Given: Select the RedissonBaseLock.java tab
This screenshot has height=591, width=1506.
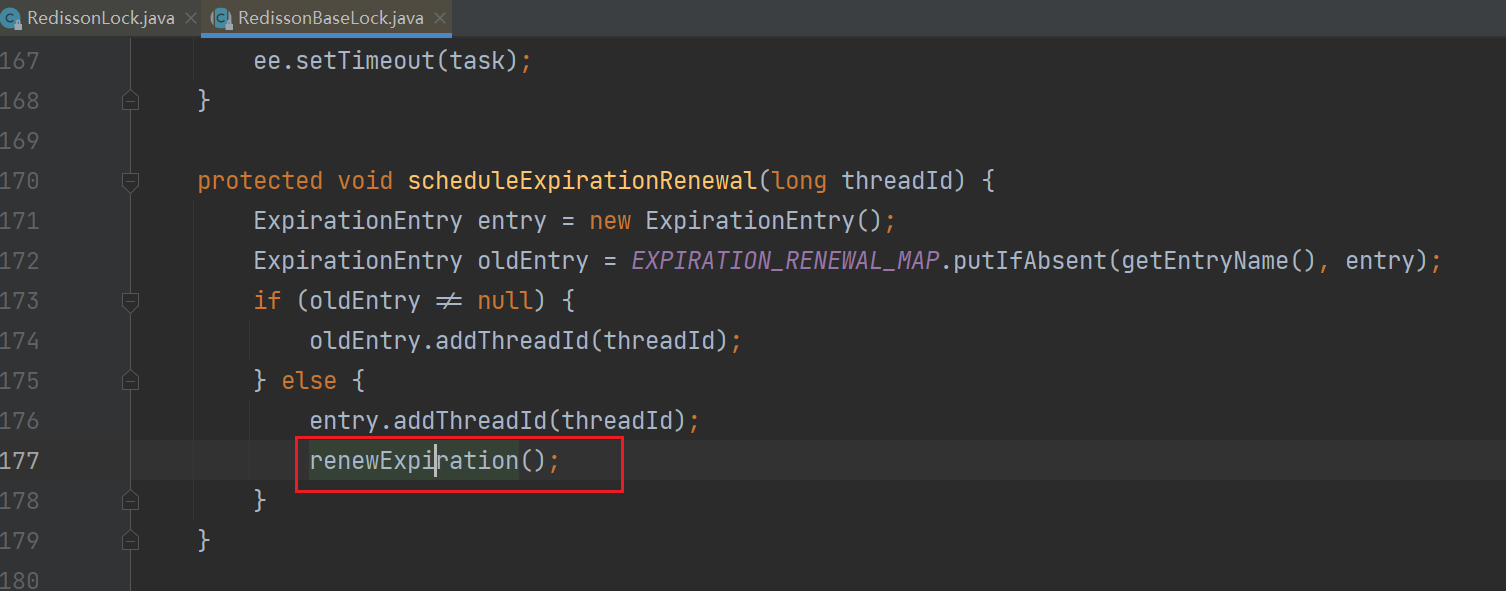Looking at the screenshot, I should point(330,19).
